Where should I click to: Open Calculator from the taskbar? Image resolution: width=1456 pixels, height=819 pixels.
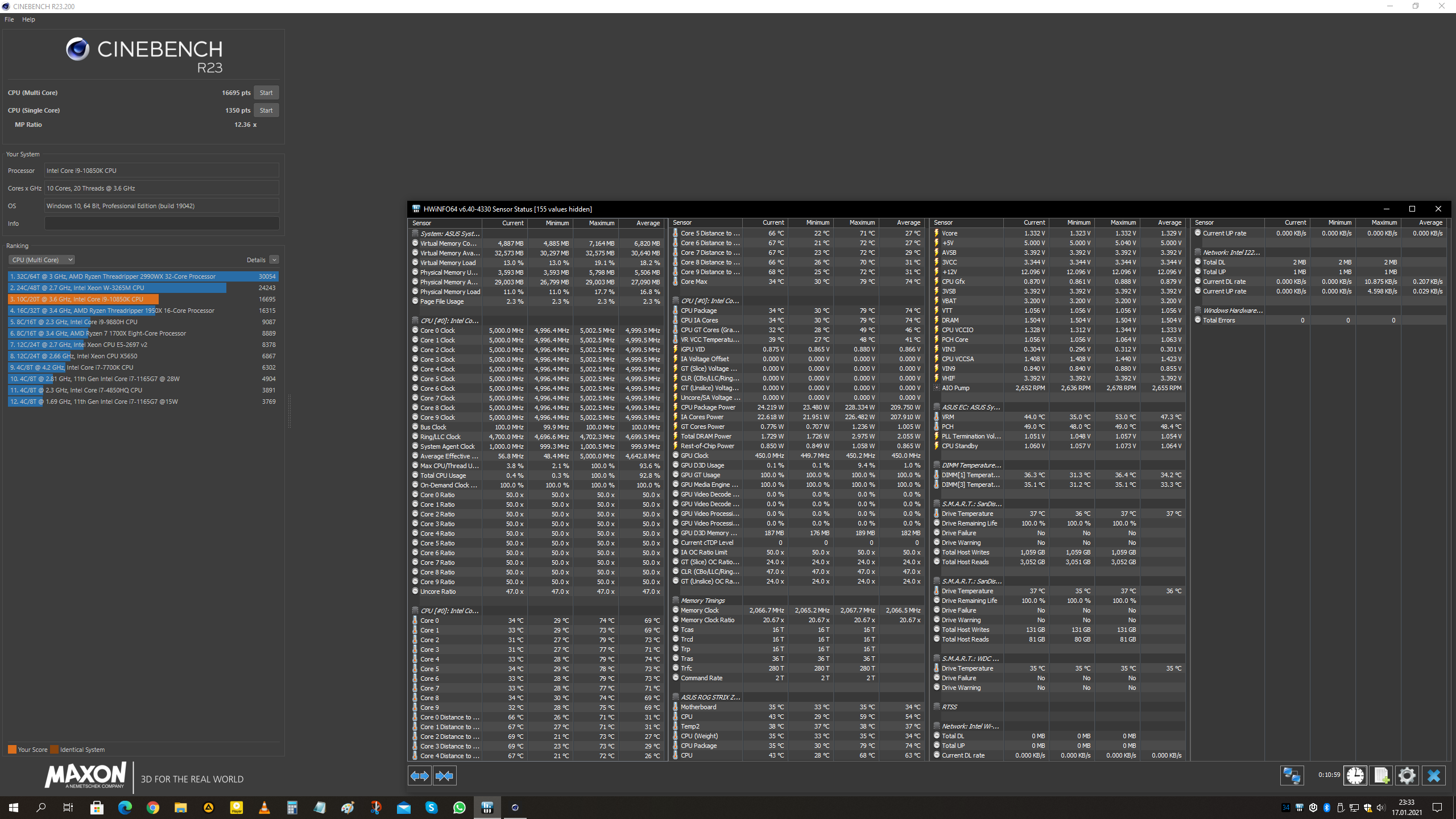[x=292, y=808]
